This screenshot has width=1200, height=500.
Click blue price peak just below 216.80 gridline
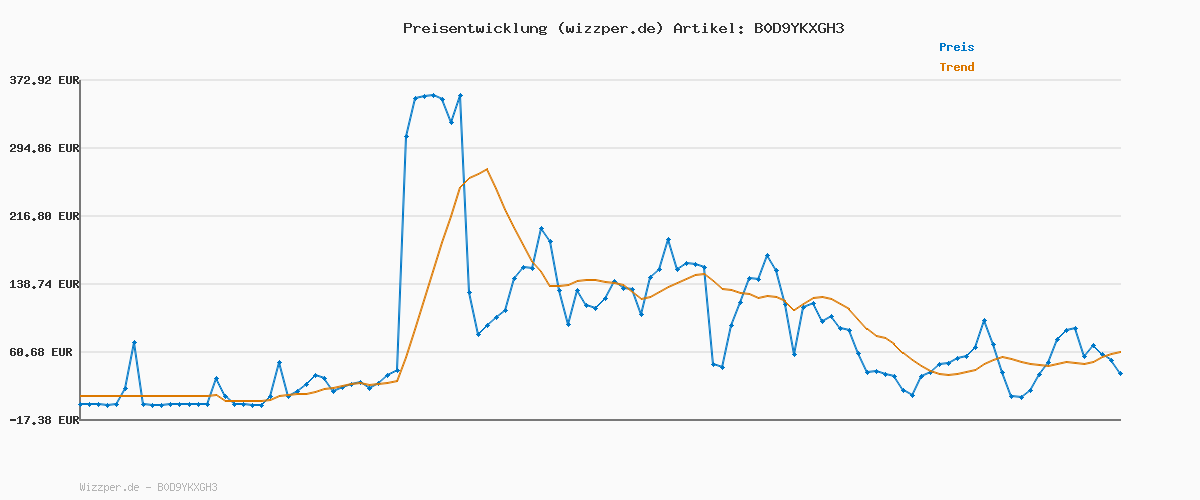pyautogui.click(x=541, y=229)
